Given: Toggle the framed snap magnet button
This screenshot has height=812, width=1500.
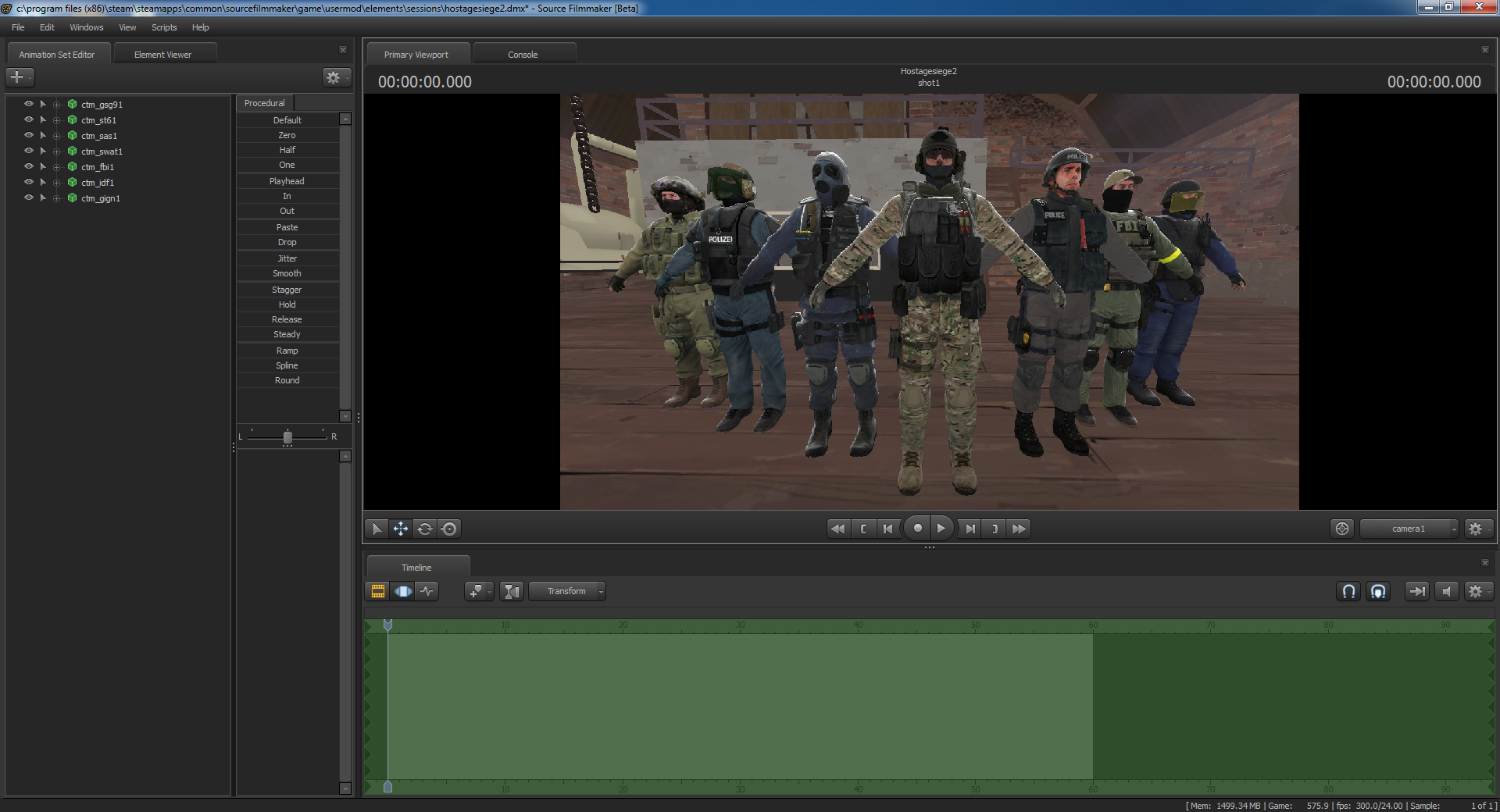Looking at the screenshot, I should coord(1378,591).
